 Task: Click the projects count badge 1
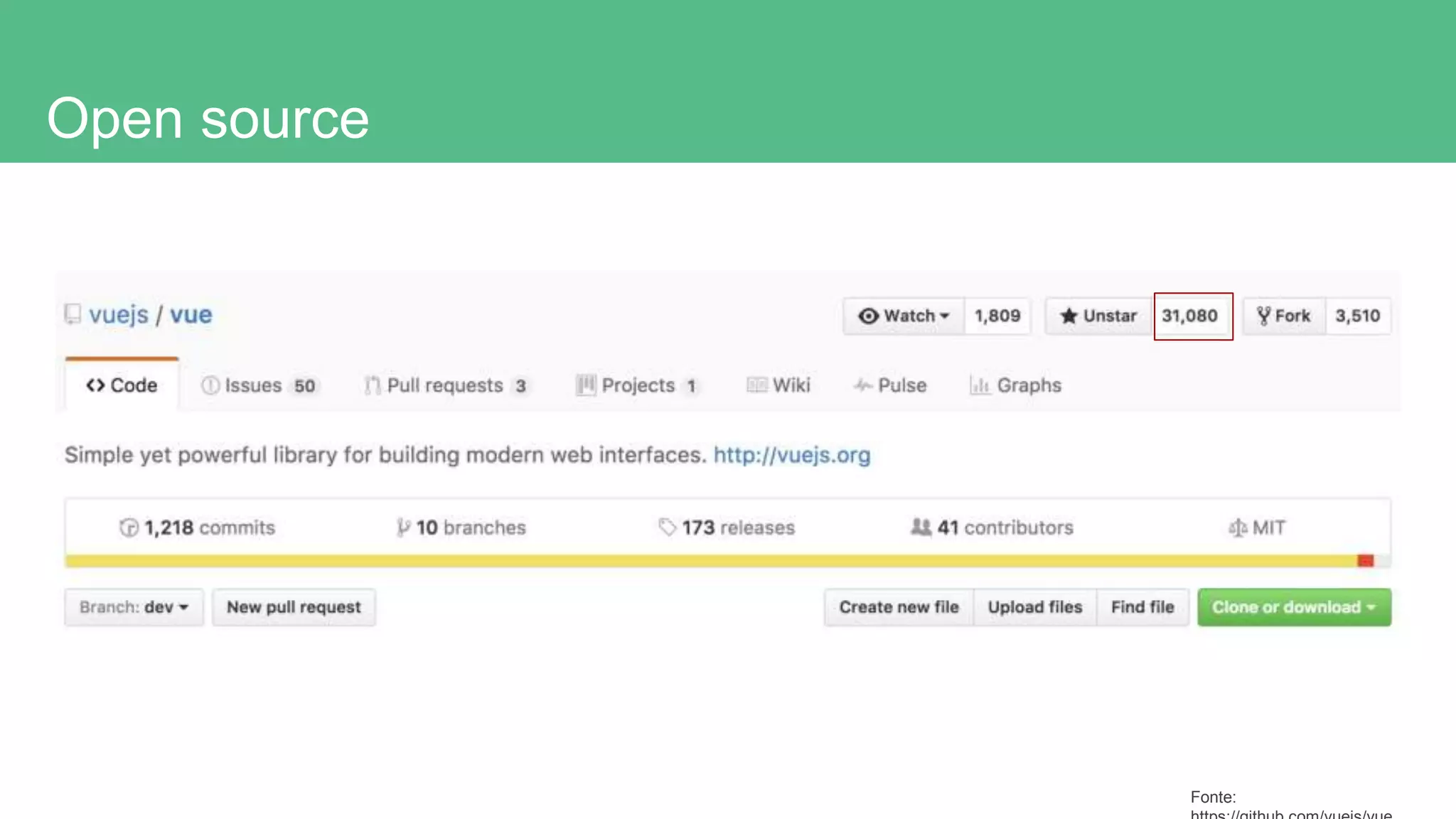click(x=690, y=386)
